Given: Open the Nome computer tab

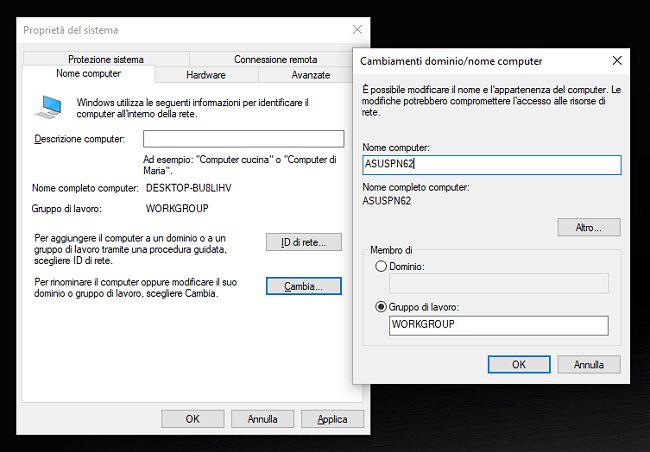Looking at the screenshot, I should (88, 74).
